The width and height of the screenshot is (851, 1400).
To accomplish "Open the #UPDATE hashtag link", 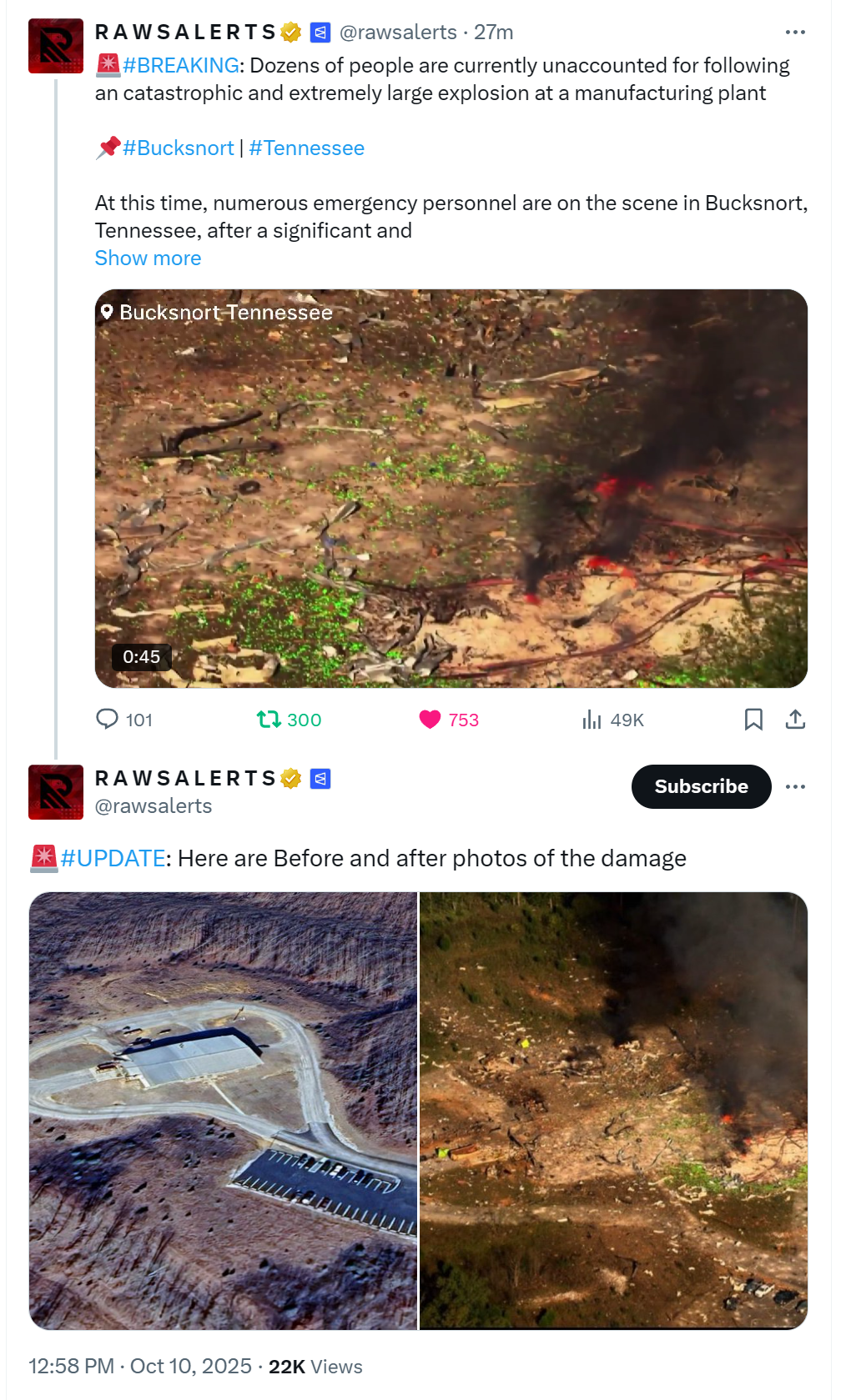I will 113,858.
